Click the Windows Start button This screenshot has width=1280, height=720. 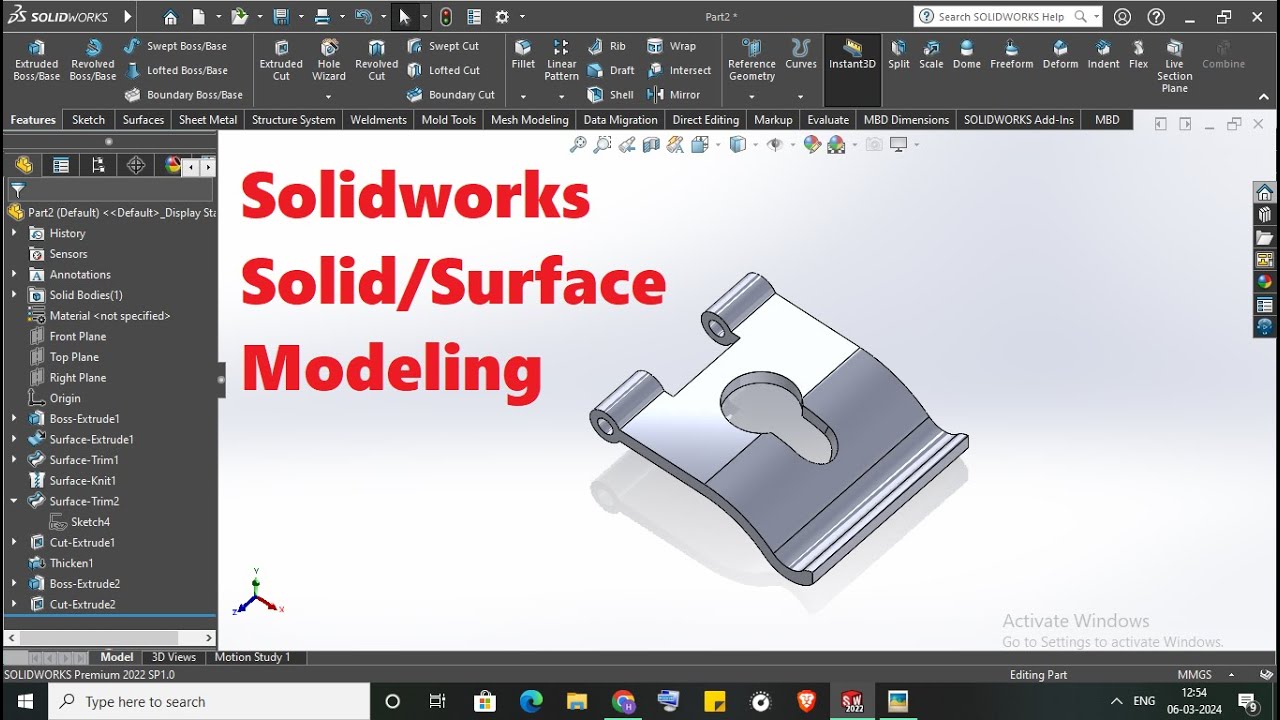coord(24,702)
